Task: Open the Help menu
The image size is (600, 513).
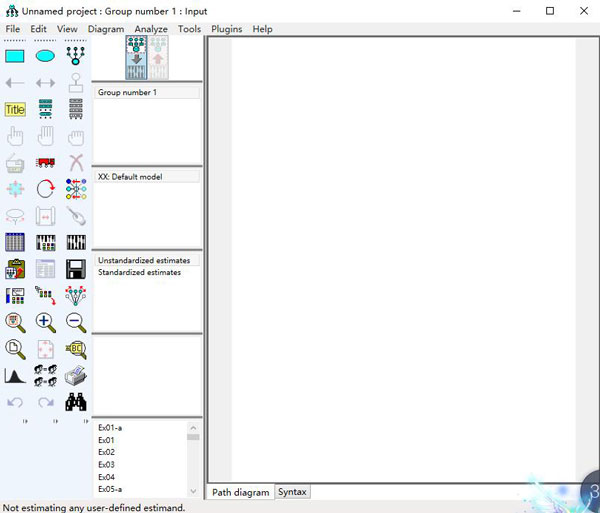Action: pos(262,29)
